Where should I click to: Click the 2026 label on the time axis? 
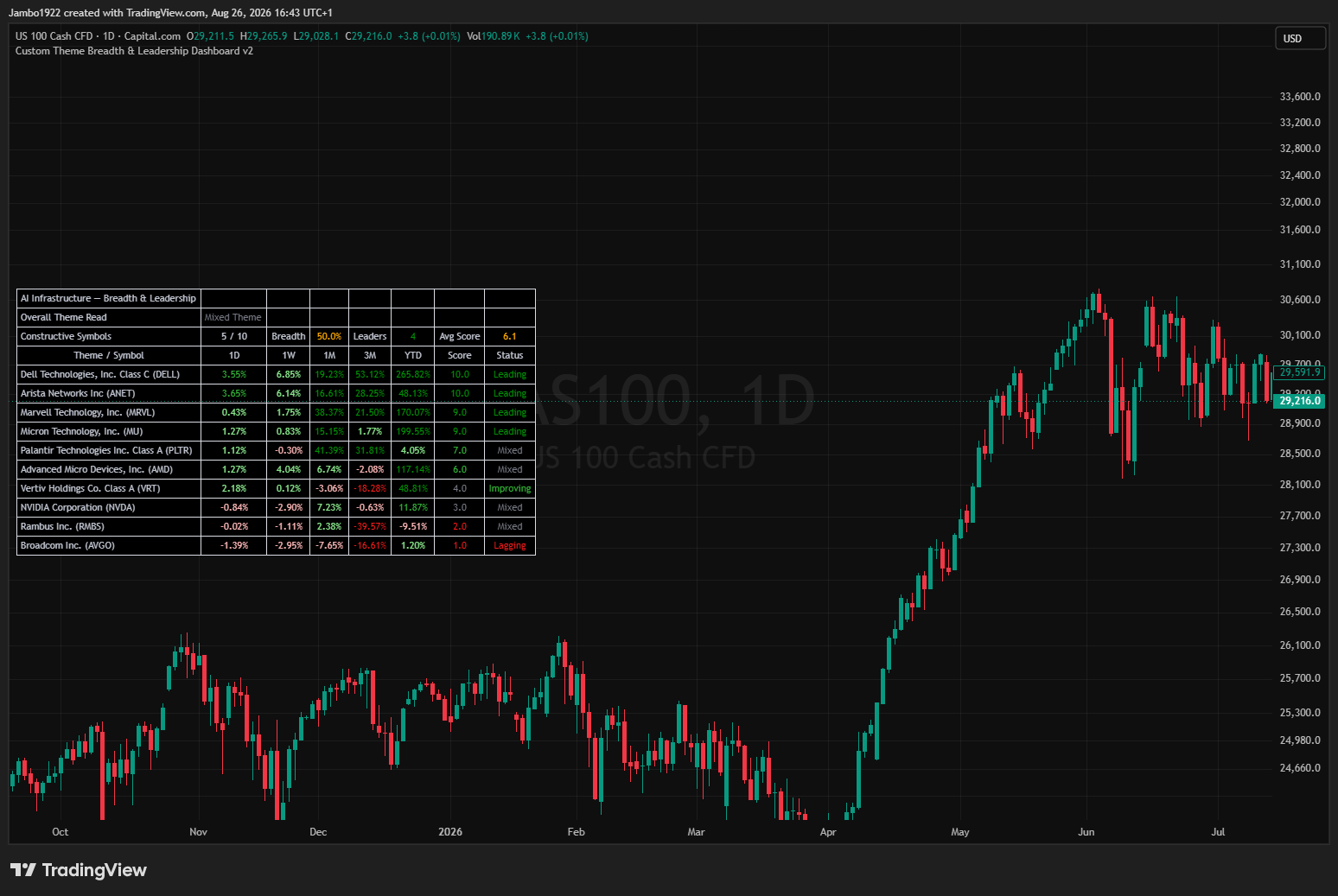point(450,832)
